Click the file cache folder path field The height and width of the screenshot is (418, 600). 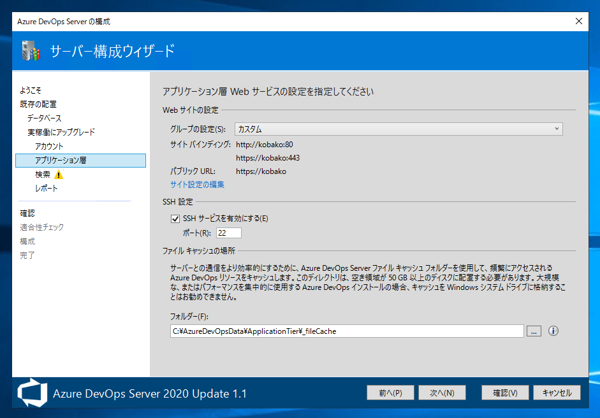[x=347, y=331]
